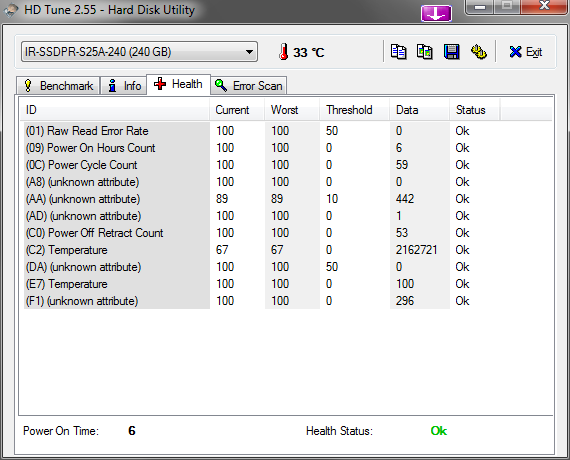
Task: Minimize the HD Tune window
Action: [480, 7]
